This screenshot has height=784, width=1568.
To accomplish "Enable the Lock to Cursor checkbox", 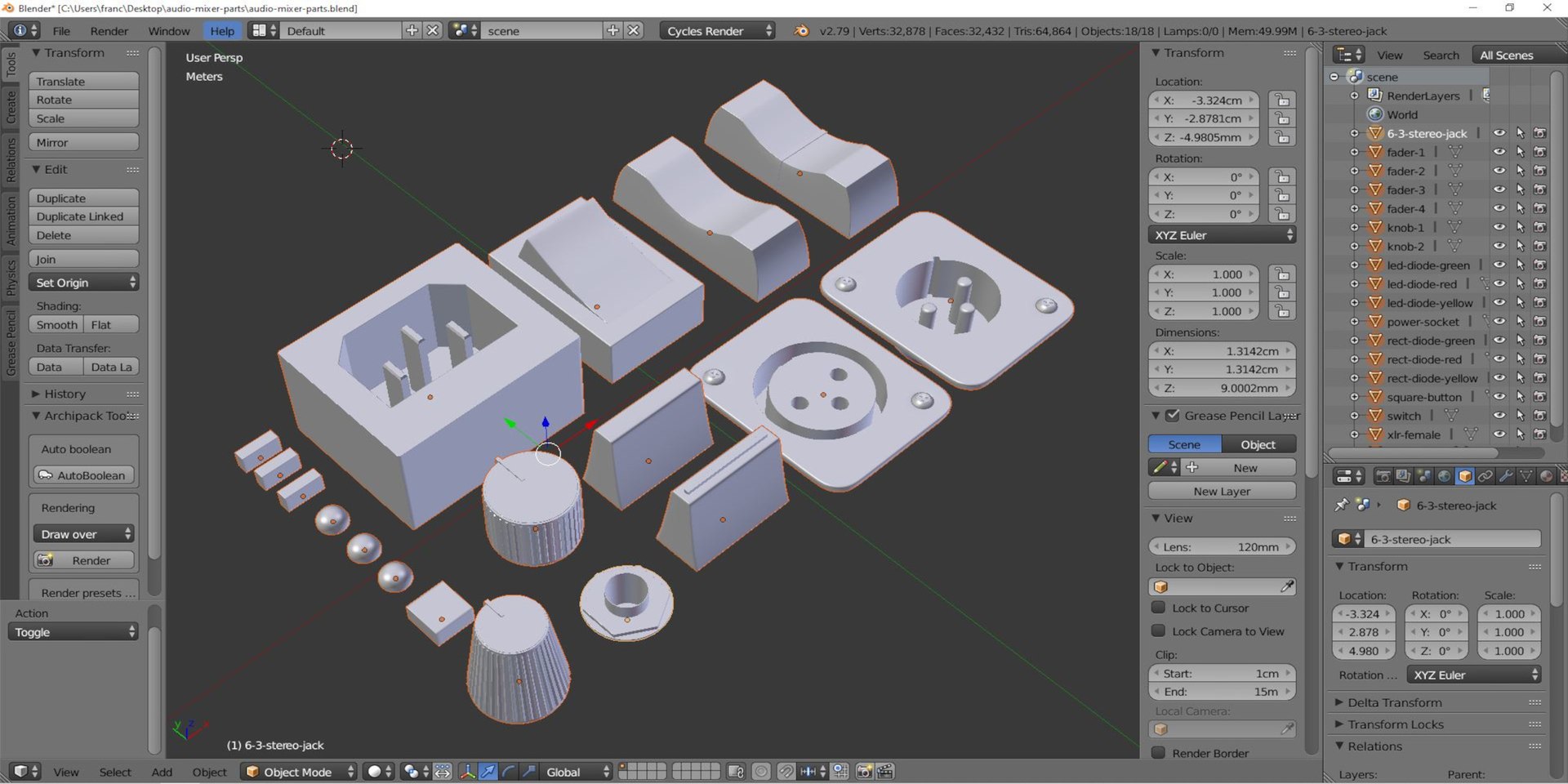I will click(x=1158, y=608).
